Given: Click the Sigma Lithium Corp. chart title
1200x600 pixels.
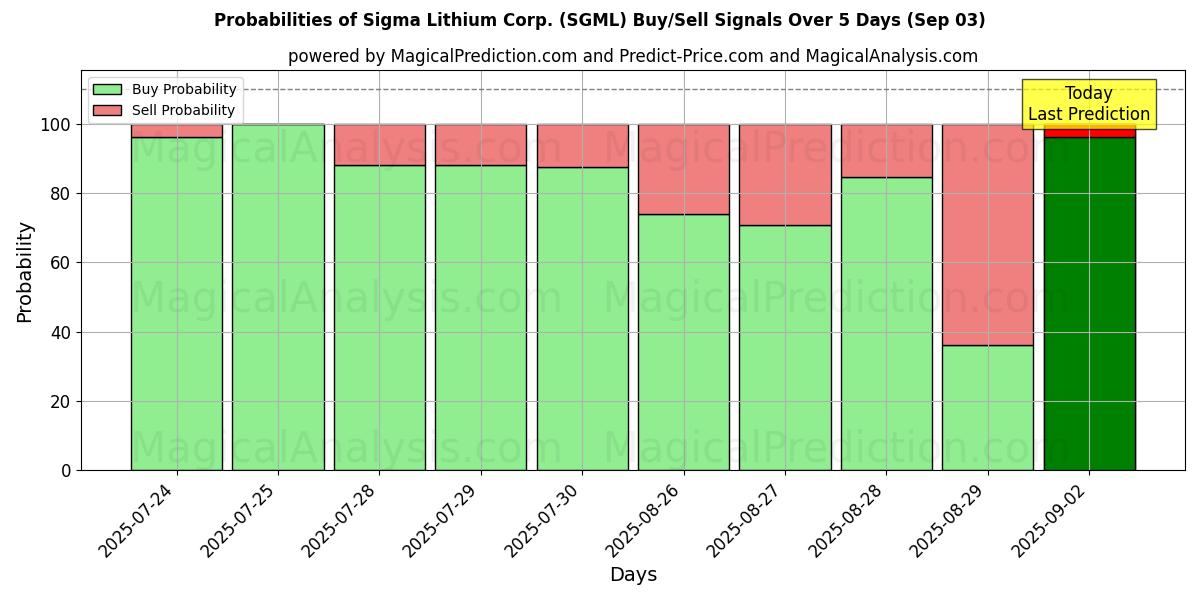Looking at the screenshot, I should click(599, 20).
